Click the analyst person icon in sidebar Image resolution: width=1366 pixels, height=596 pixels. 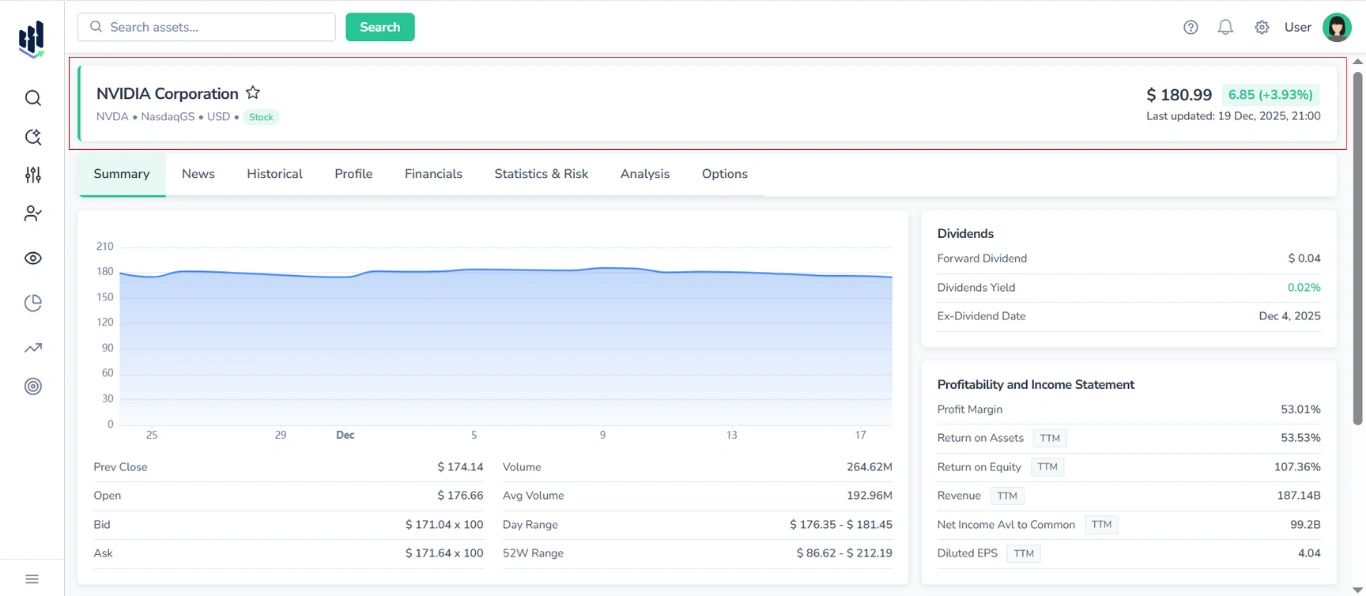click(x=32, y=213)
